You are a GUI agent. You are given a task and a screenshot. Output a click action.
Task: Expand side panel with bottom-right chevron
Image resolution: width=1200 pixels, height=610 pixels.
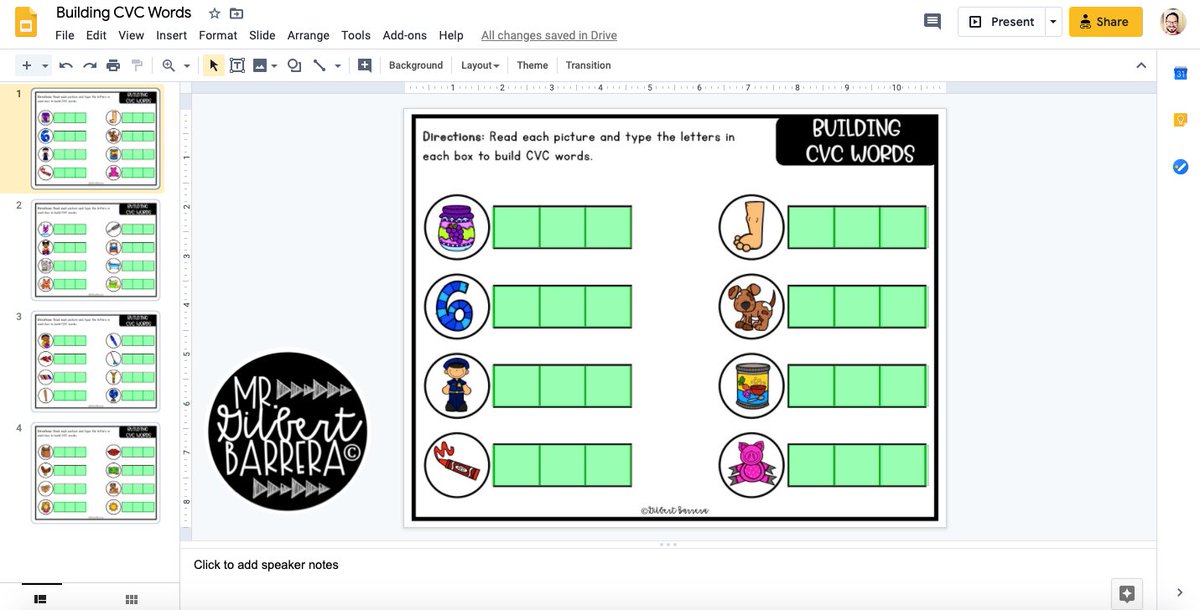(x=1180, y=591)
